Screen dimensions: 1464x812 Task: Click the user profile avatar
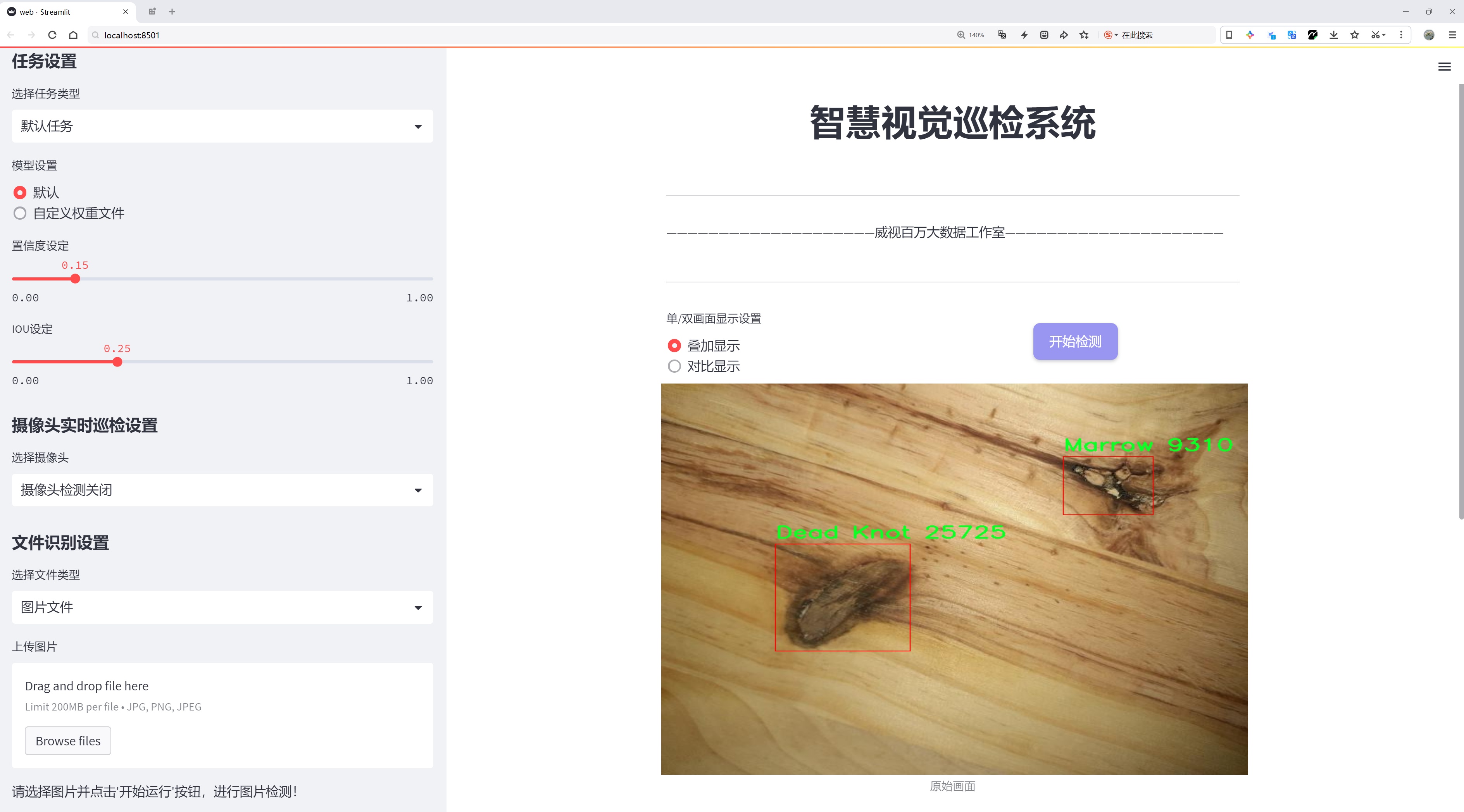tap(1429, 35)
